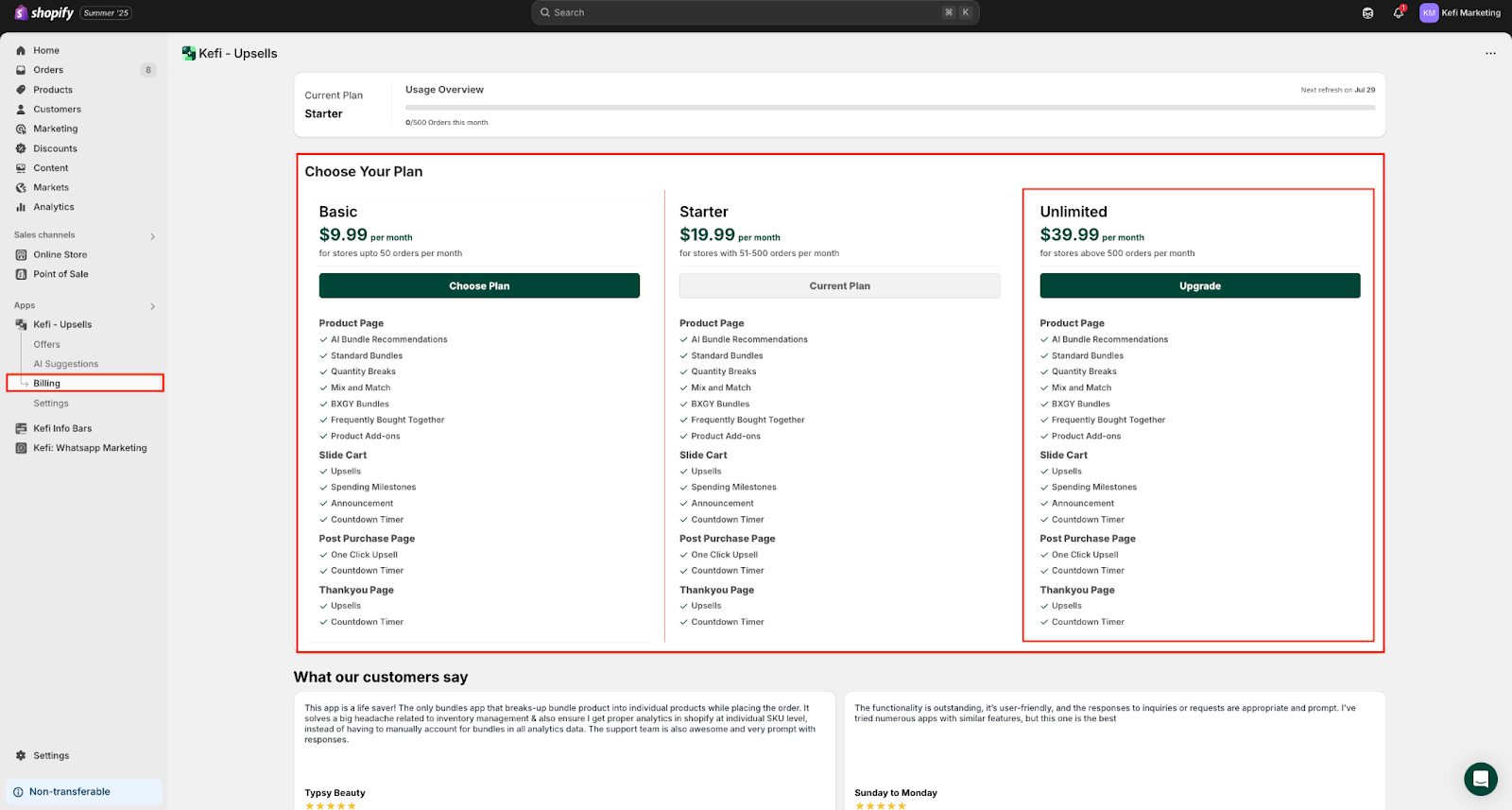Click the Shopify logo in top bar
The height and width of the screenshot is (810, 1512).
coord(43,13)
